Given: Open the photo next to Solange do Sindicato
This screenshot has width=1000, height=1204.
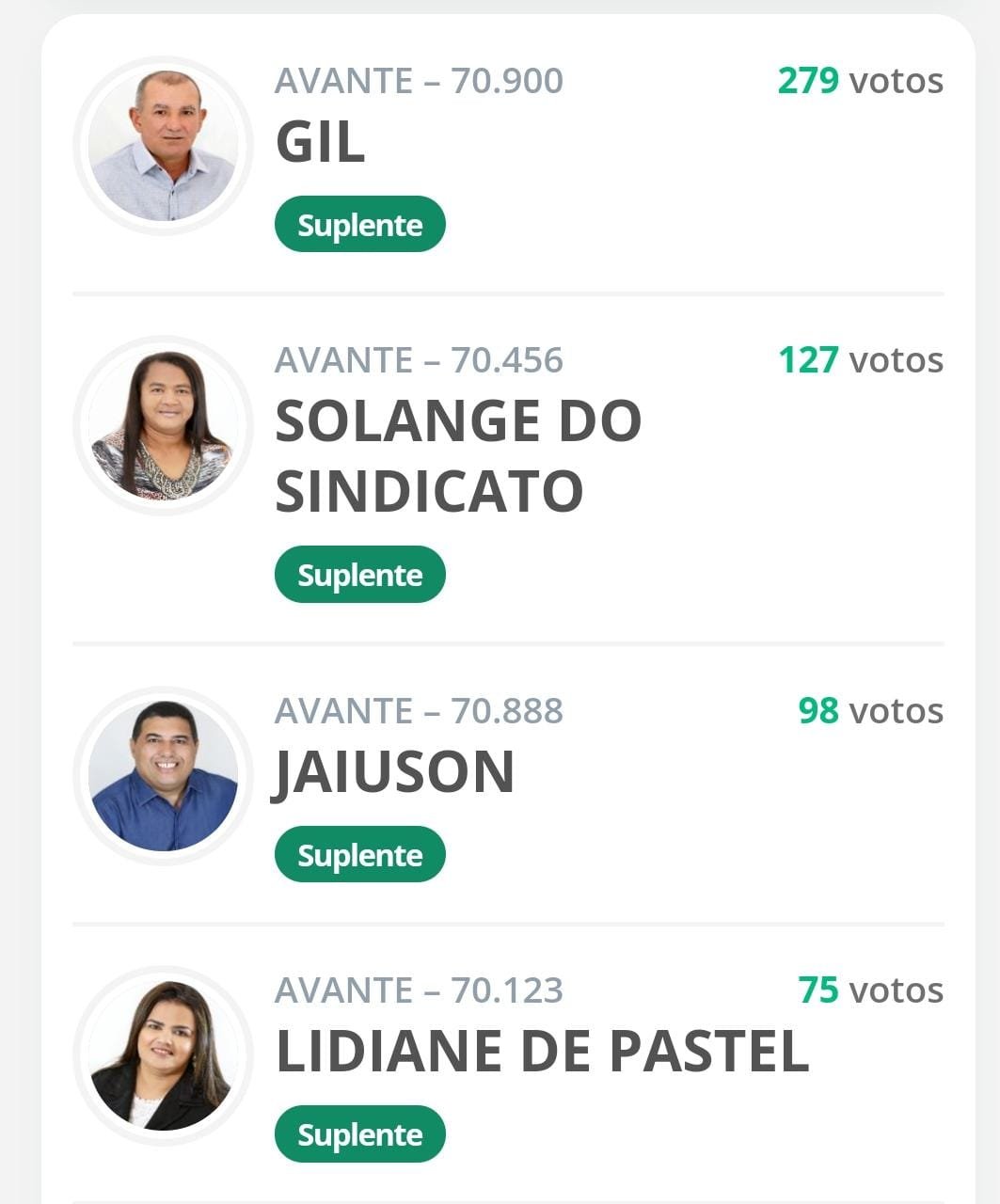Looking at the screenshot, I should 163,425.
